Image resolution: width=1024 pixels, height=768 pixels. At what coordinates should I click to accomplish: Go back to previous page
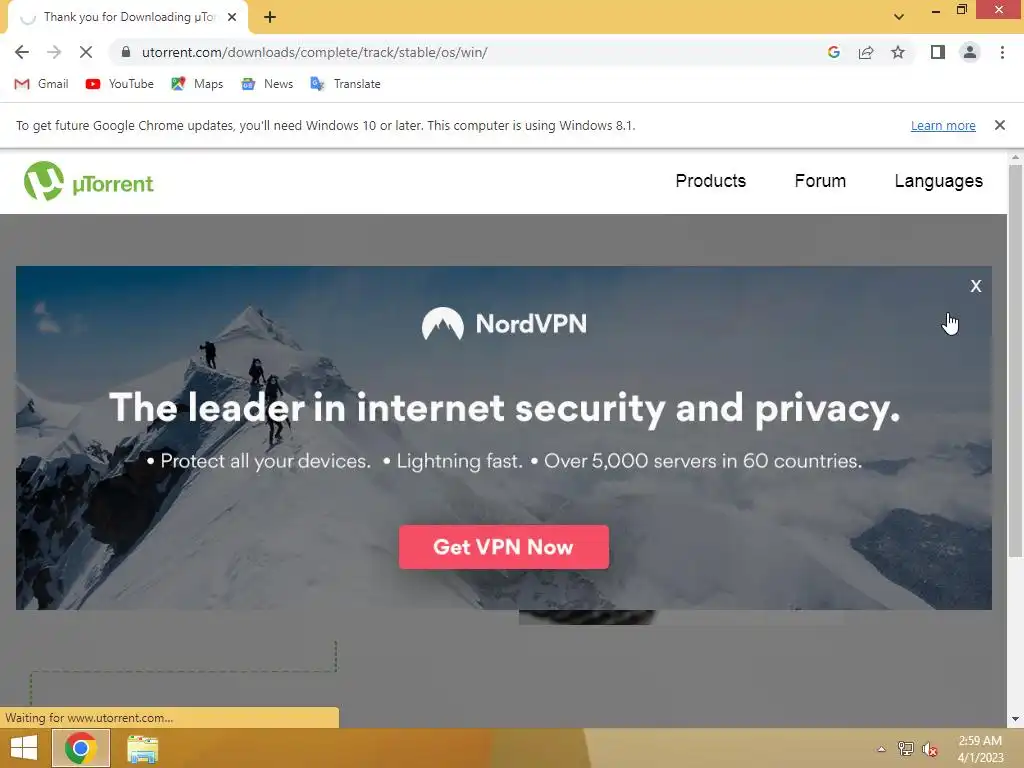[x=22, y=52]
